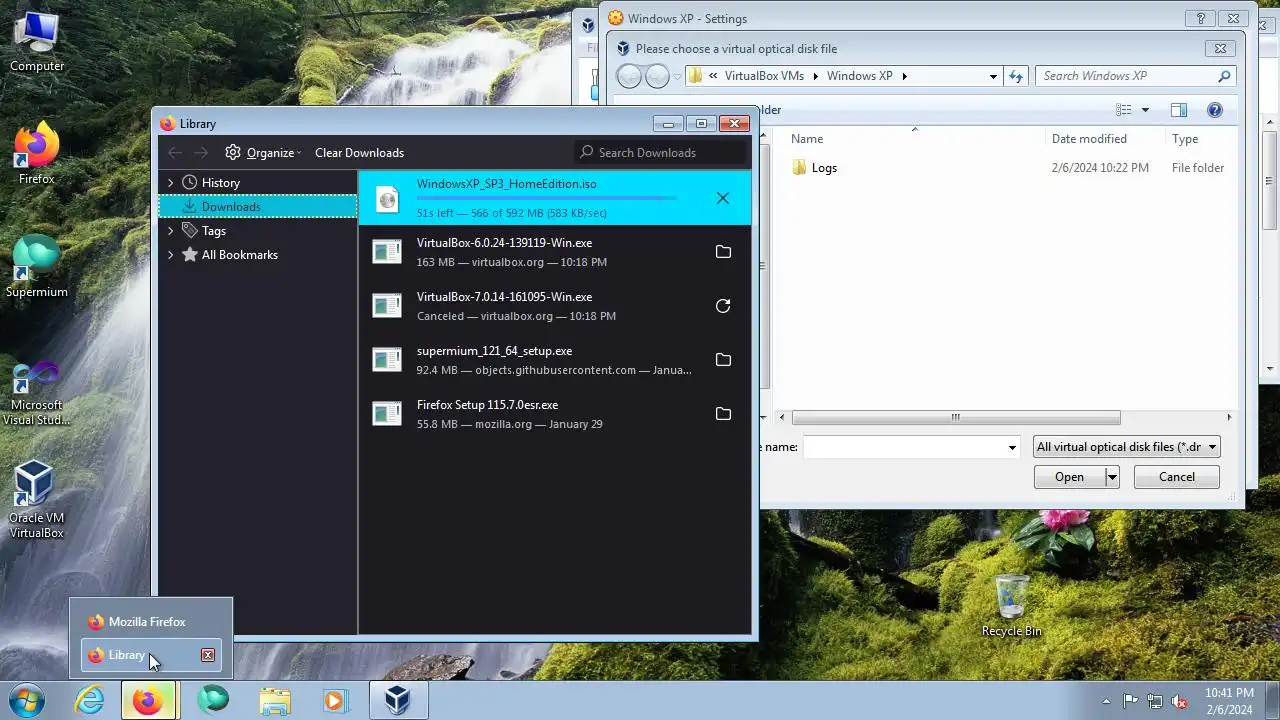
Task: Close Library from taskbar preview list
Action: 208,655
